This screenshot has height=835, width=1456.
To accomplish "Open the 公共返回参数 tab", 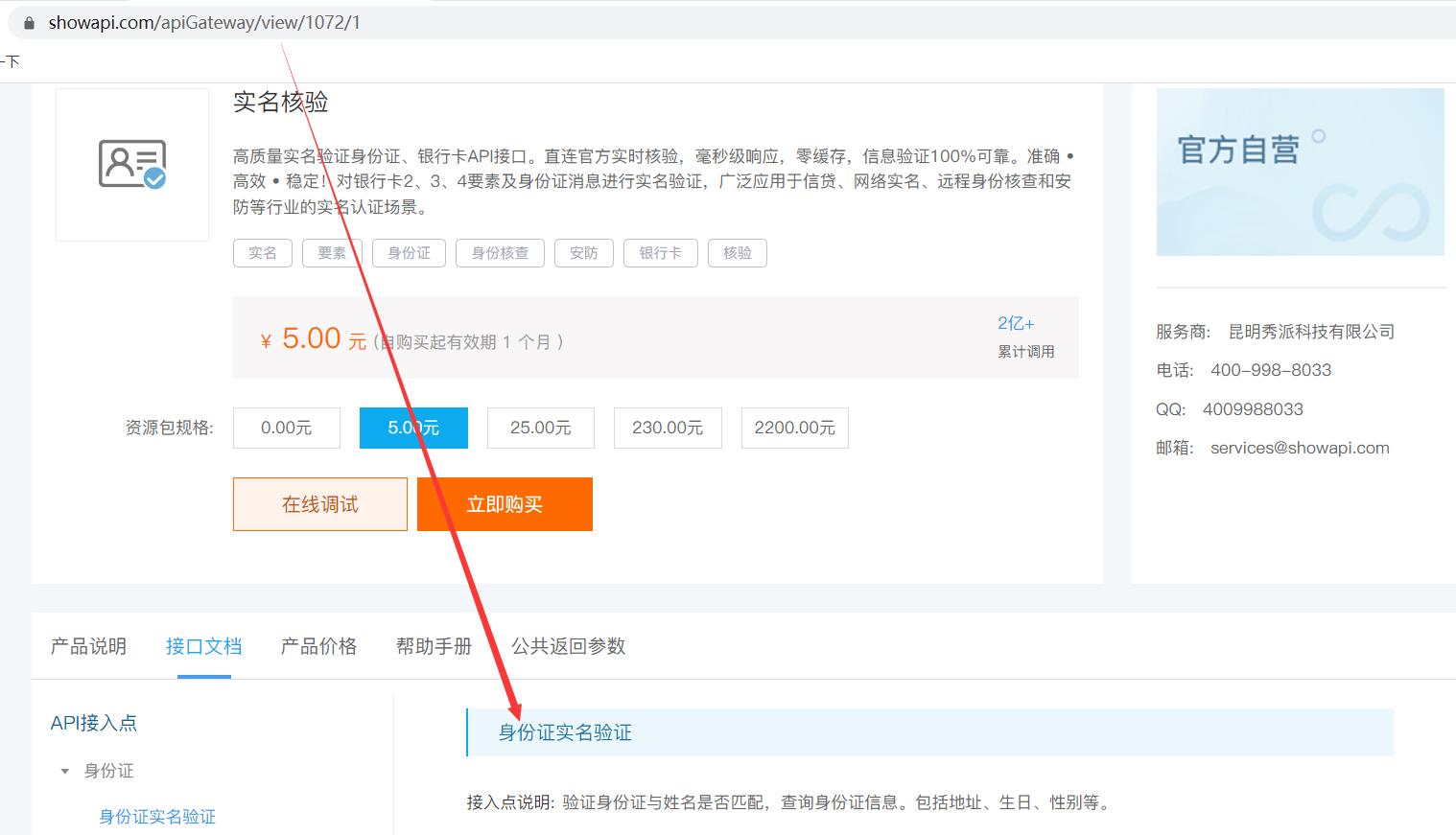I will tap(568, 646).
